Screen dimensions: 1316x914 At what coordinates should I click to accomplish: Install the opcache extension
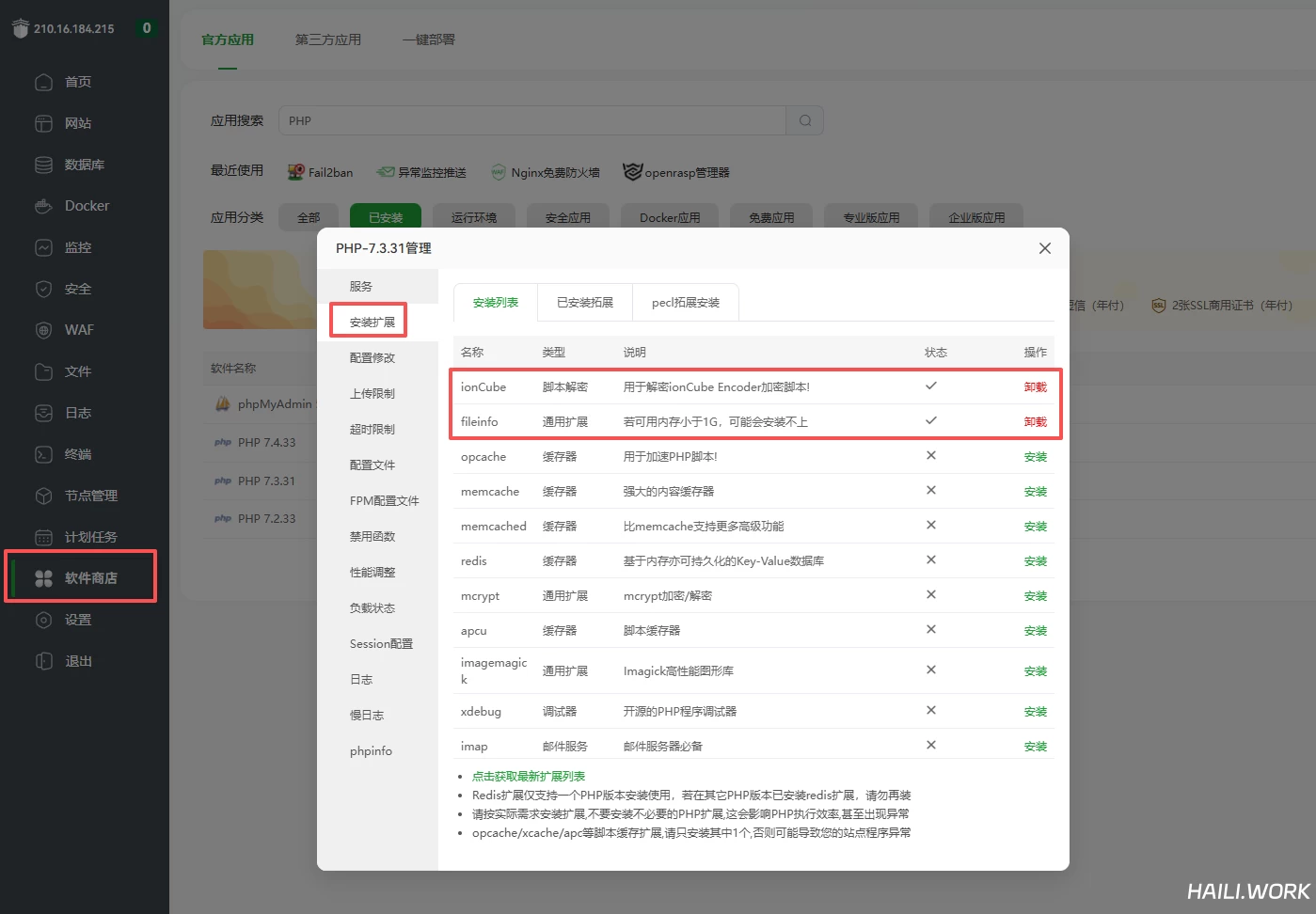[x=1035, y=457]
